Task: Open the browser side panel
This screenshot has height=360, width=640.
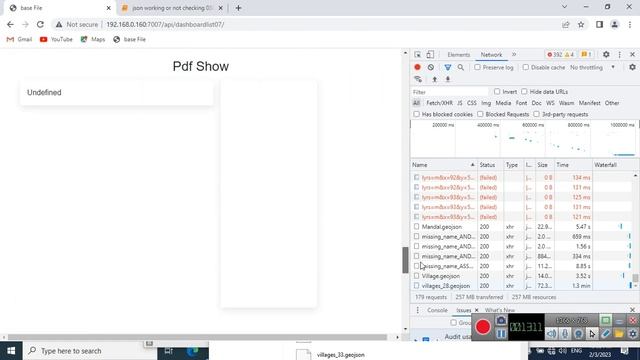Action: [599, 24]
